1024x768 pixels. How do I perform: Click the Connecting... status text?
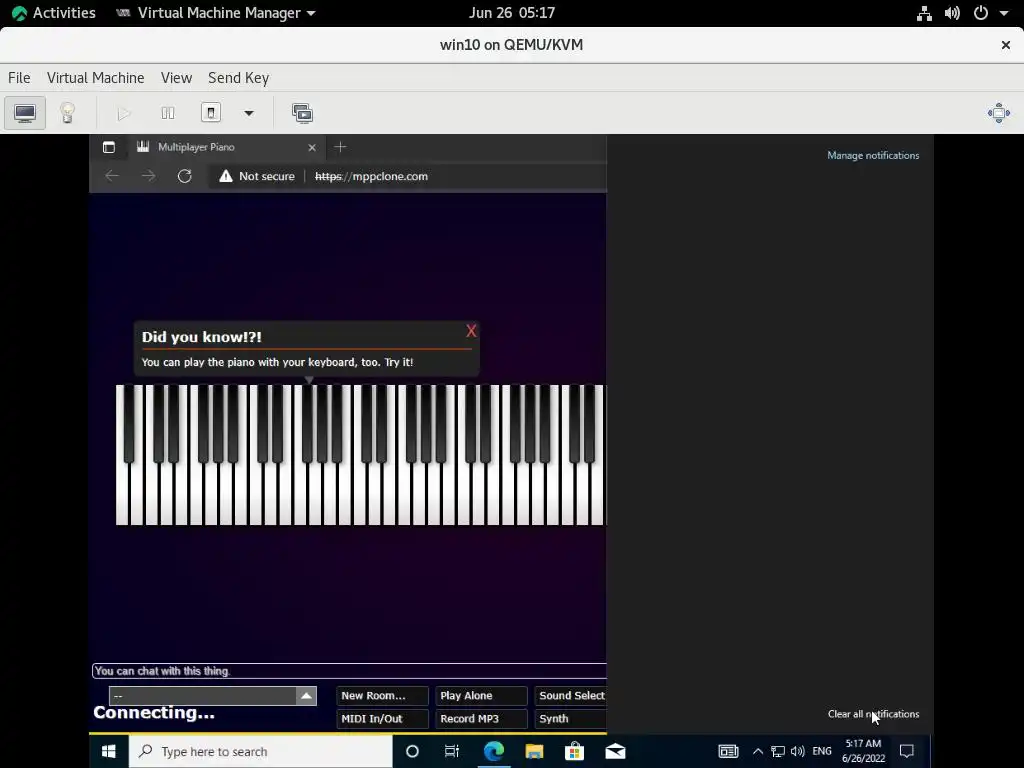(x=154, y=712)
